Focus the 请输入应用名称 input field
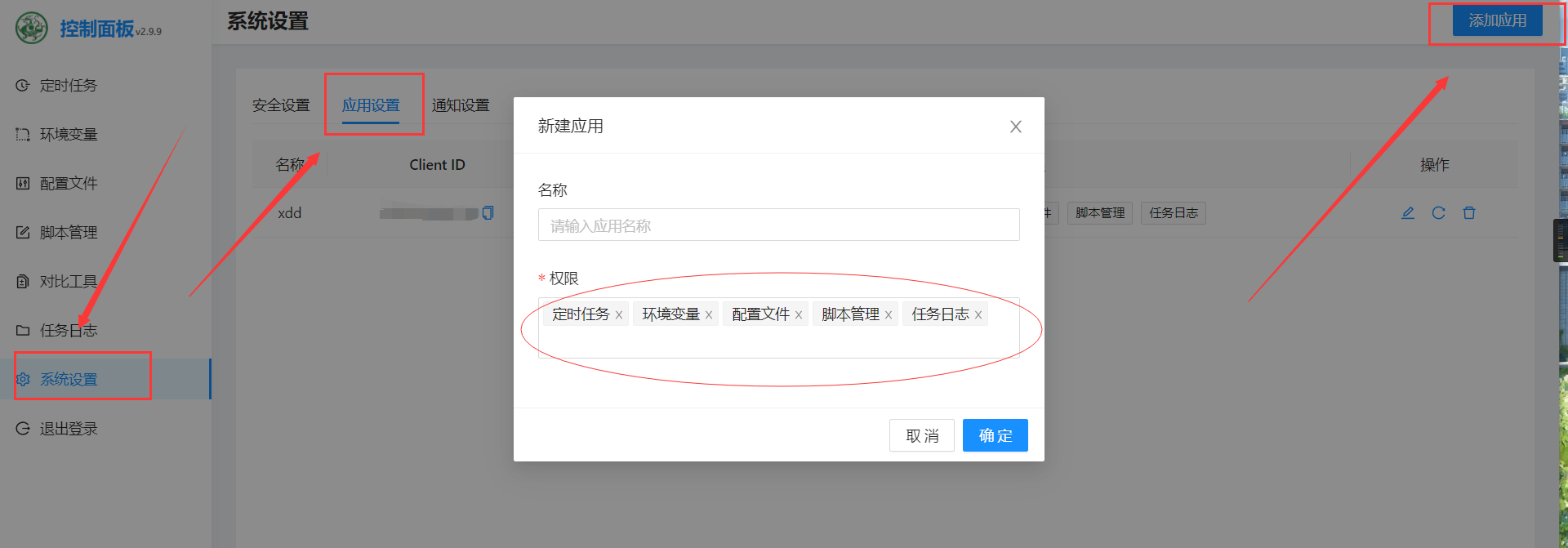 pyautogui.click(x=779, y=225)
